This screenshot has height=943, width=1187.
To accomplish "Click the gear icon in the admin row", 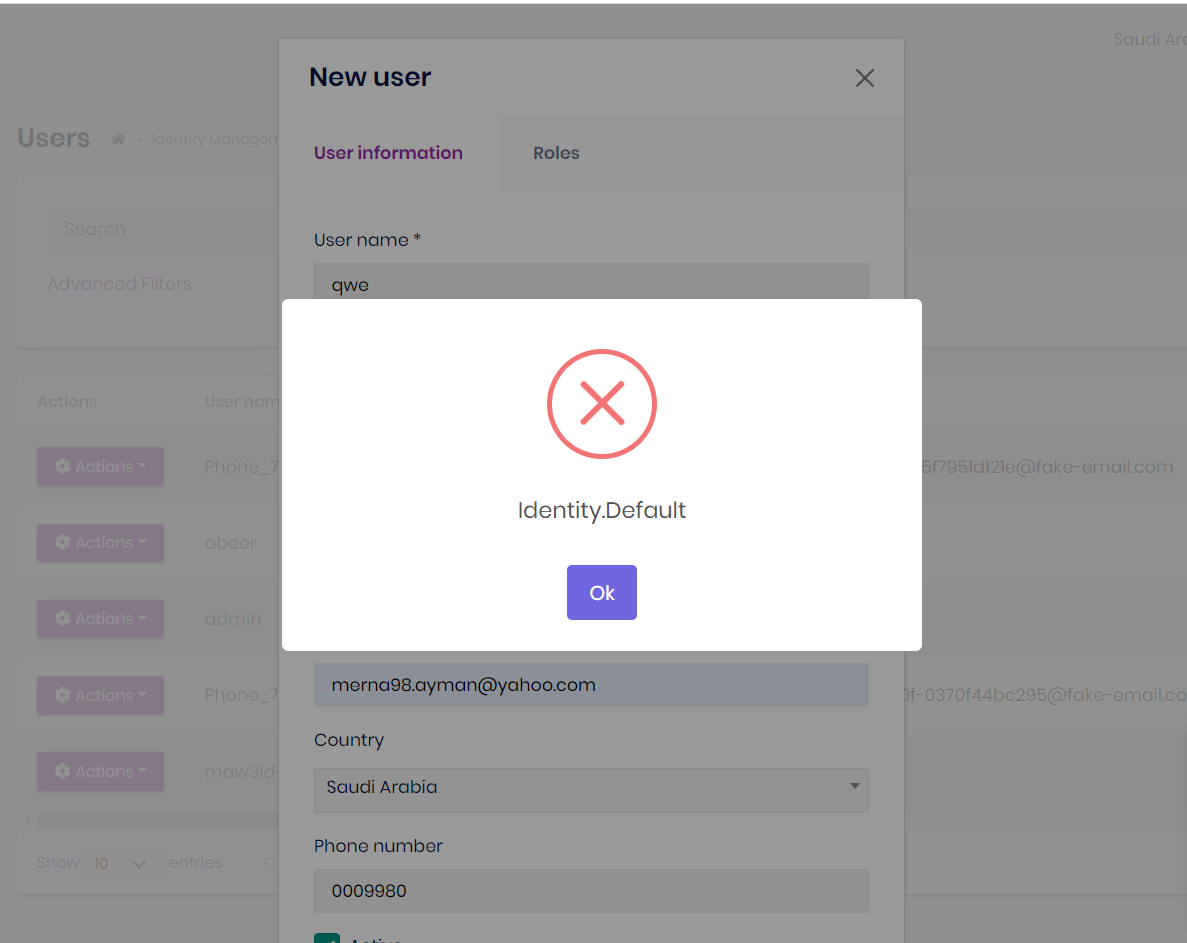I will click(x=63, y=618).
